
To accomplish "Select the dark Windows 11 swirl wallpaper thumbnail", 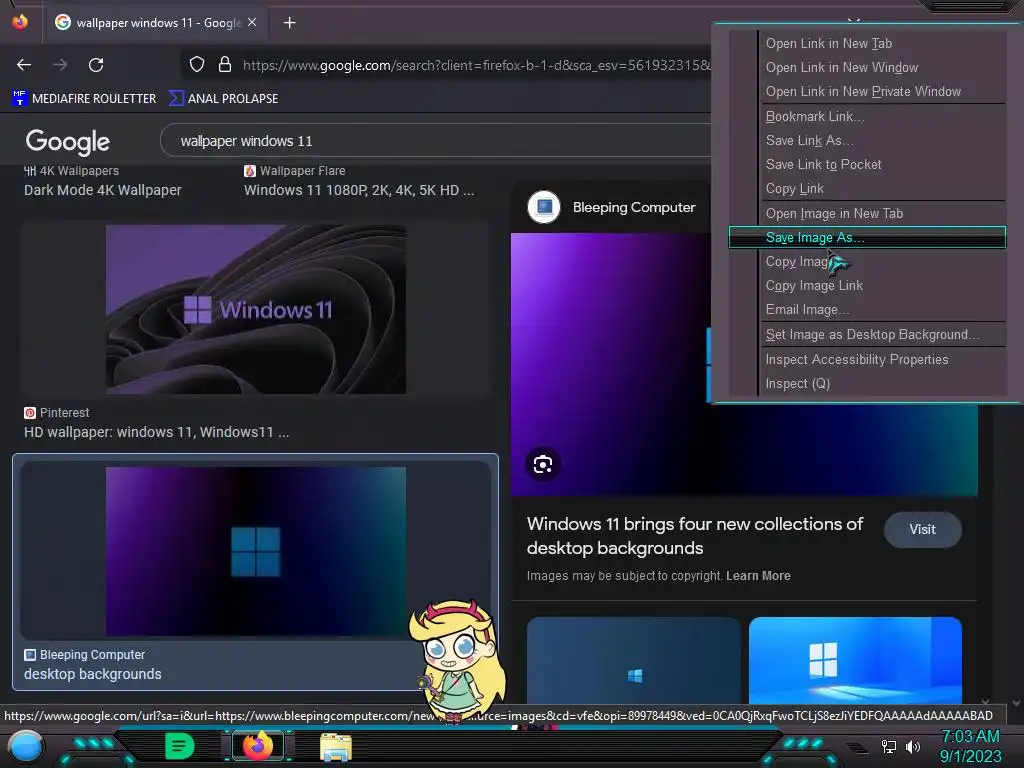I will coord(255,309).
